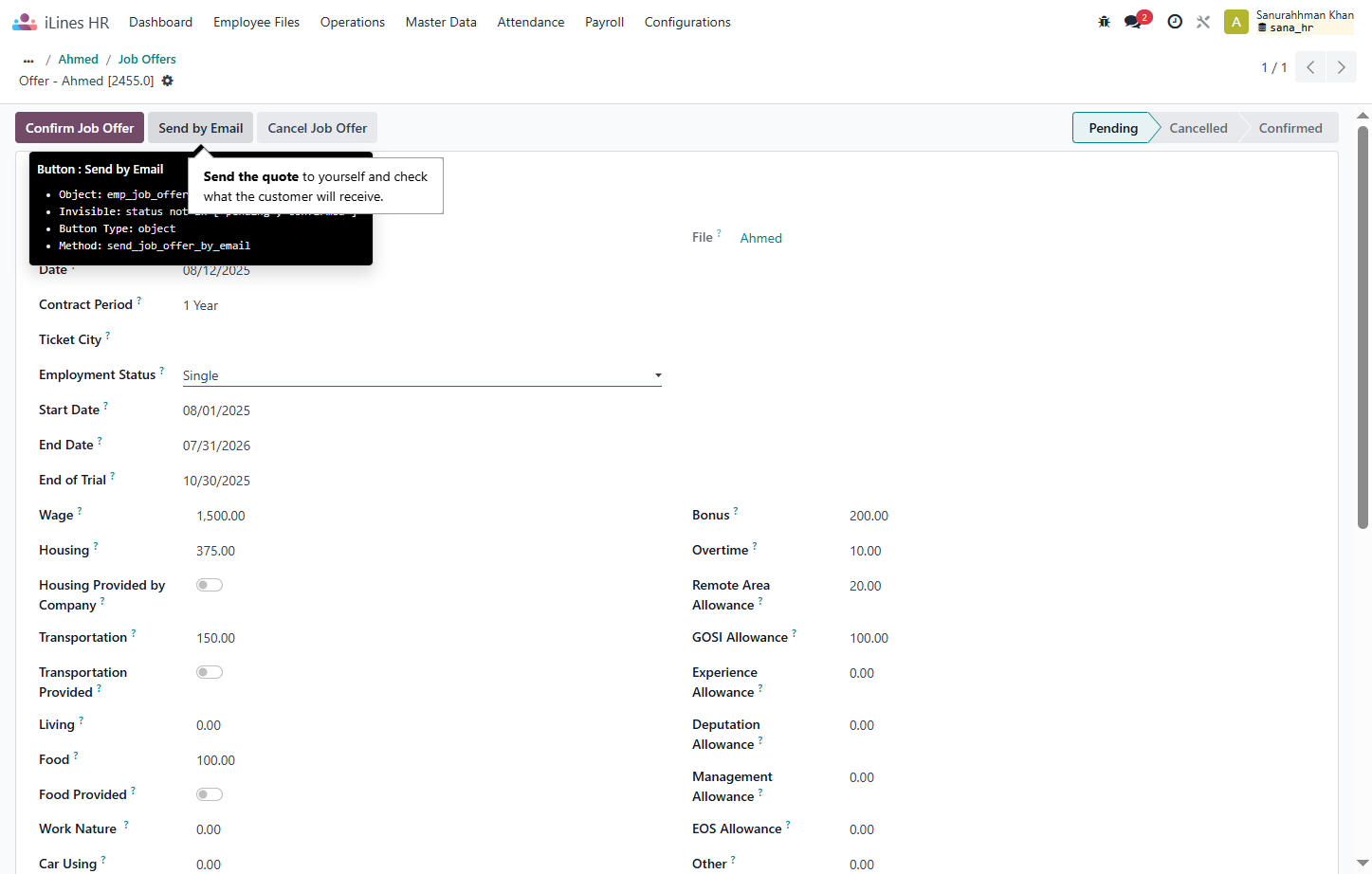This screenshot has width=1372, height=874.
Task: Toggle Food Provided switch
Action: [210, 794]
